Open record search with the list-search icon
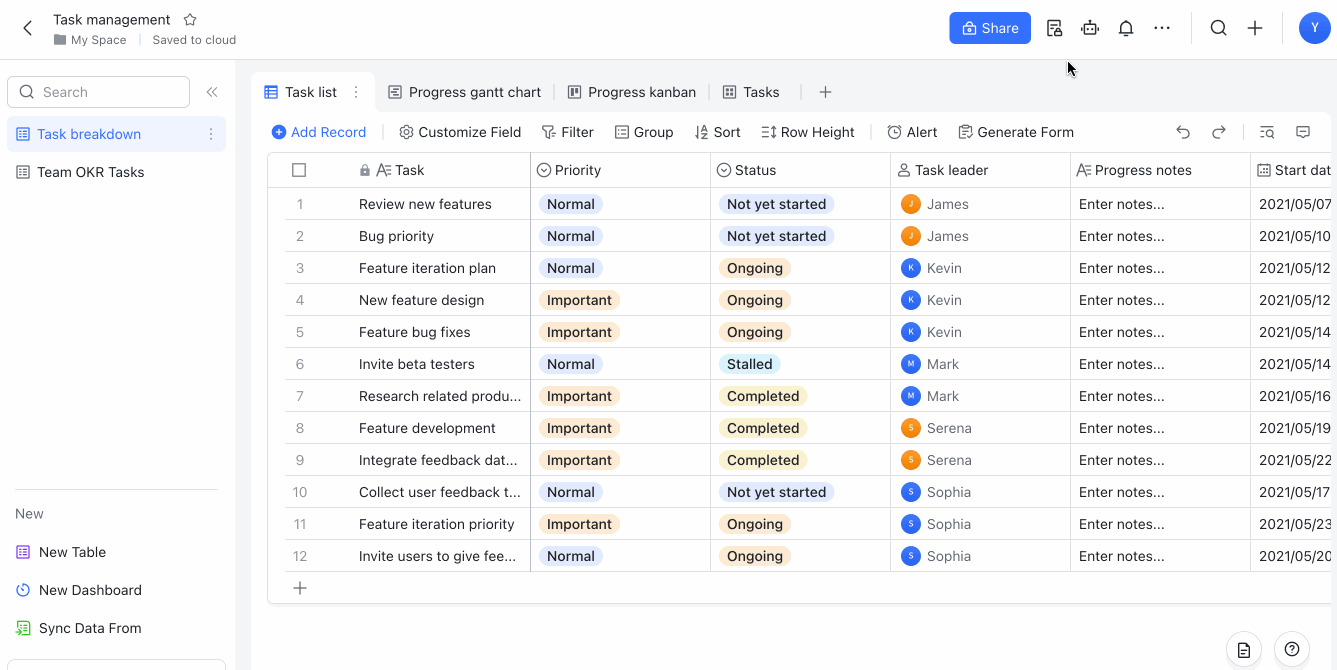1337x670 pixels. pyautogui.click(x=1266, y=131)
